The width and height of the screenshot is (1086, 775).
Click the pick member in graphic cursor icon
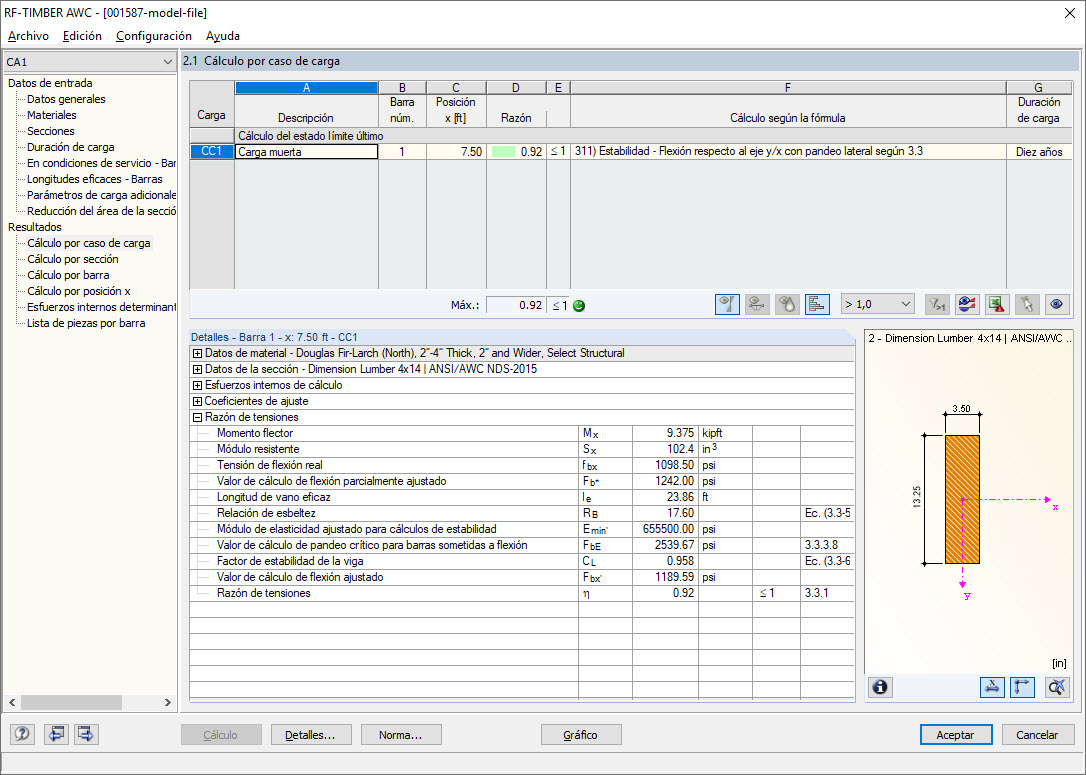[x=1027, y=304]
